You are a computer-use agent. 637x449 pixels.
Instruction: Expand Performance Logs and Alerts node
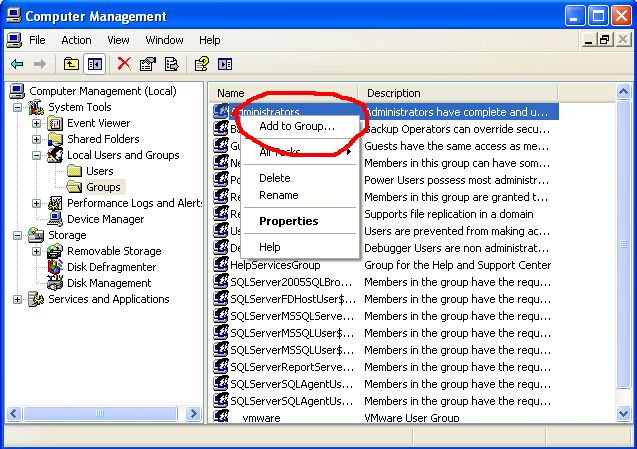pyautogui.click(x=36, y=203)
